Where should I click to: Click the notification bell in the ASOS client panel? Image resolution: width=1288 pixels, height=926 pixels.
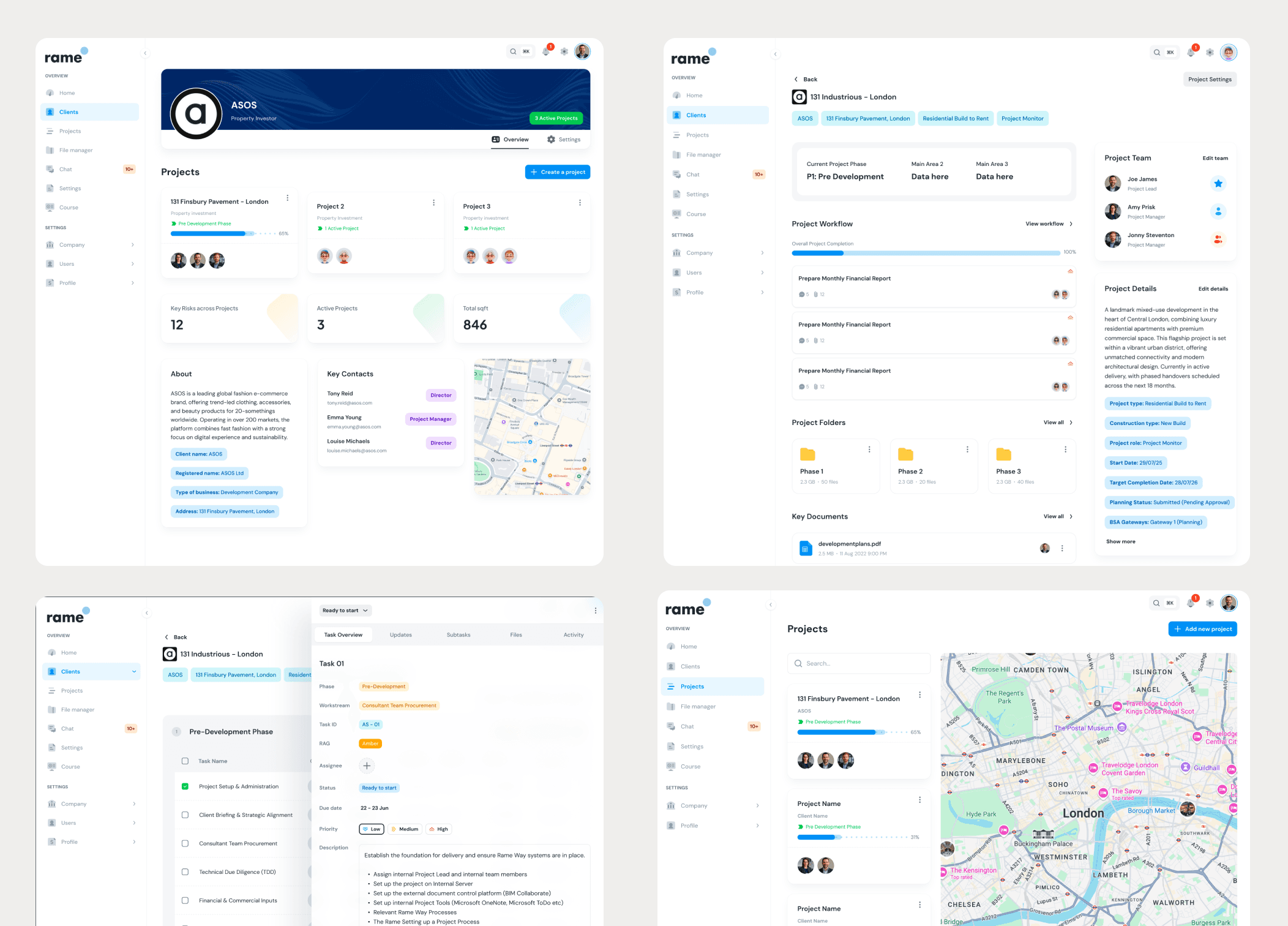546,51
